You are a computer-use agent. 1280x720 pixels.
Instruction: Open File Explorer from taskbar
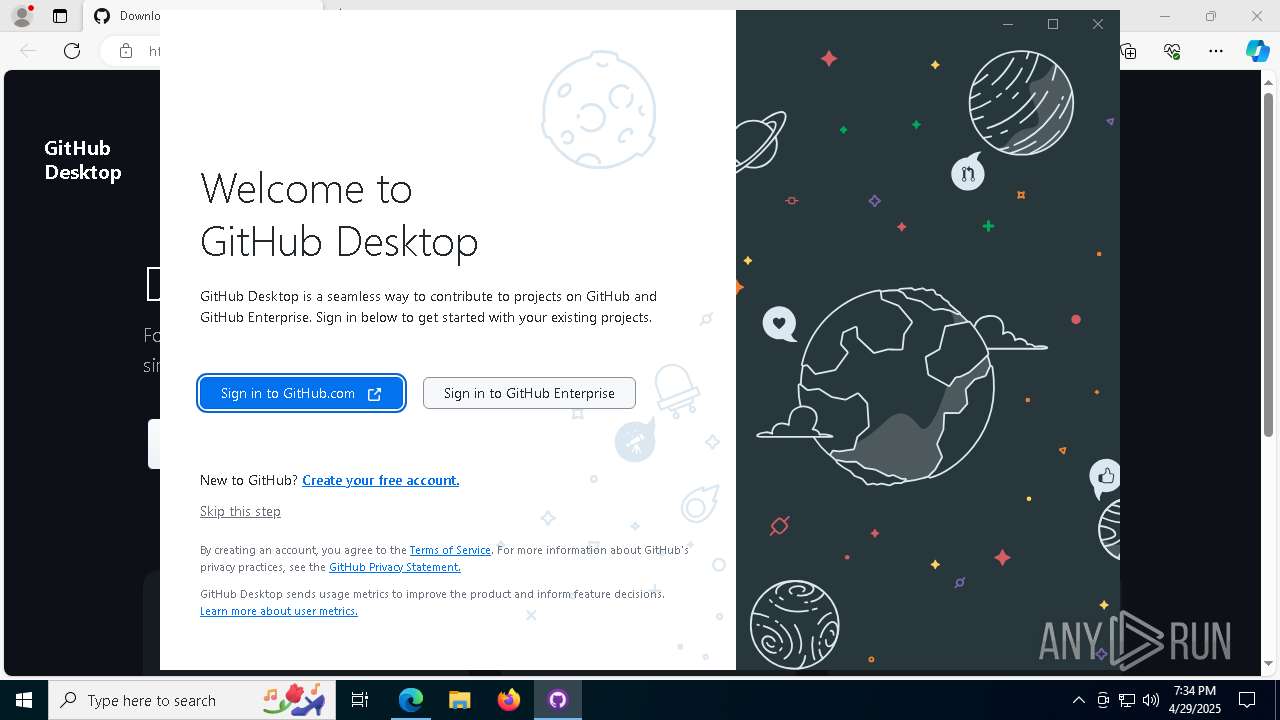(x=459, y=700)
